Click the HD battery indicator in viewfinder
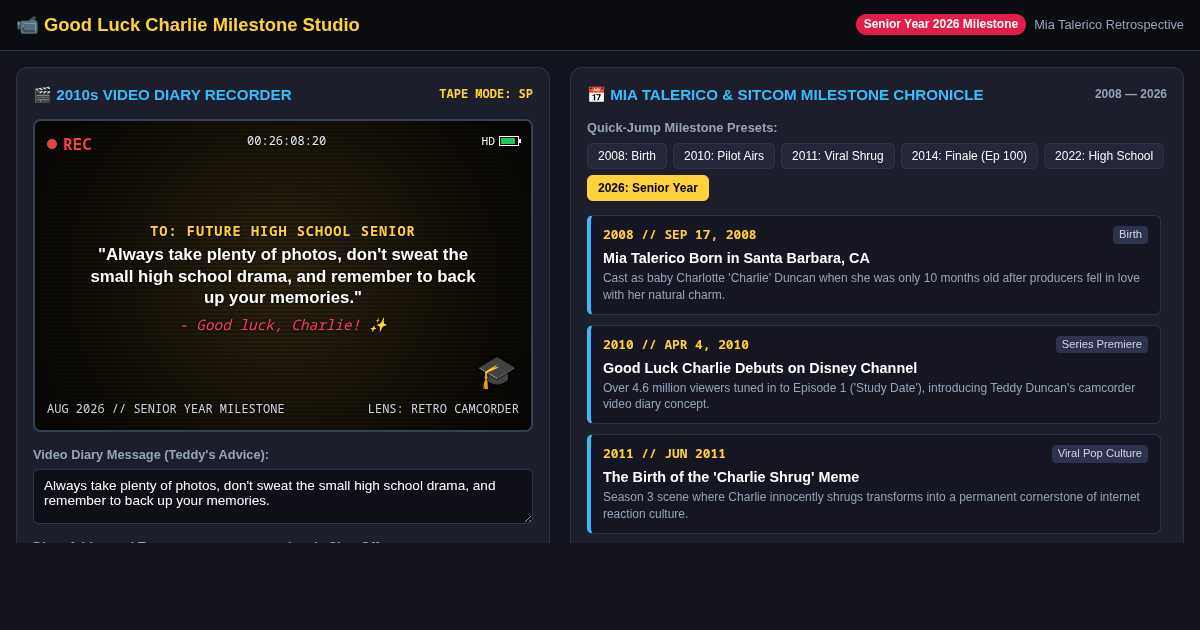Viewport: 1200px width, 630px height. tap(501, 141)
